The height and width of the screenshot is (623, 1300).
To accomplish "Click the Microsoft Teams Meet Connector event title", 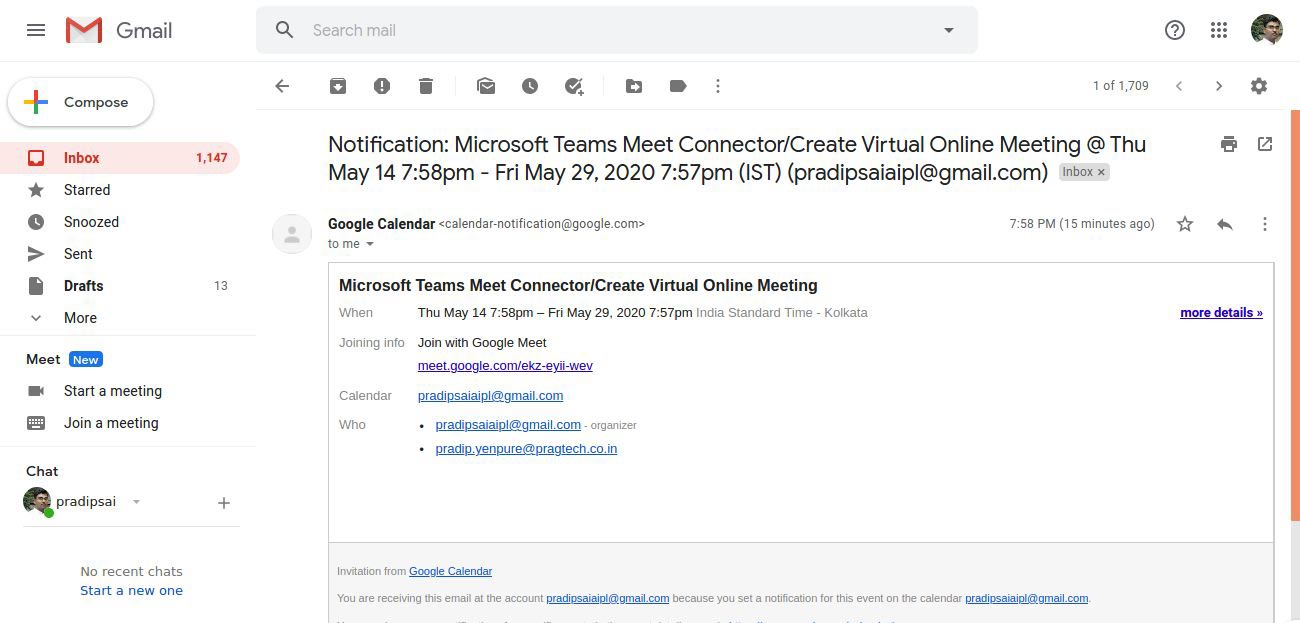I will tap(578, 286).
